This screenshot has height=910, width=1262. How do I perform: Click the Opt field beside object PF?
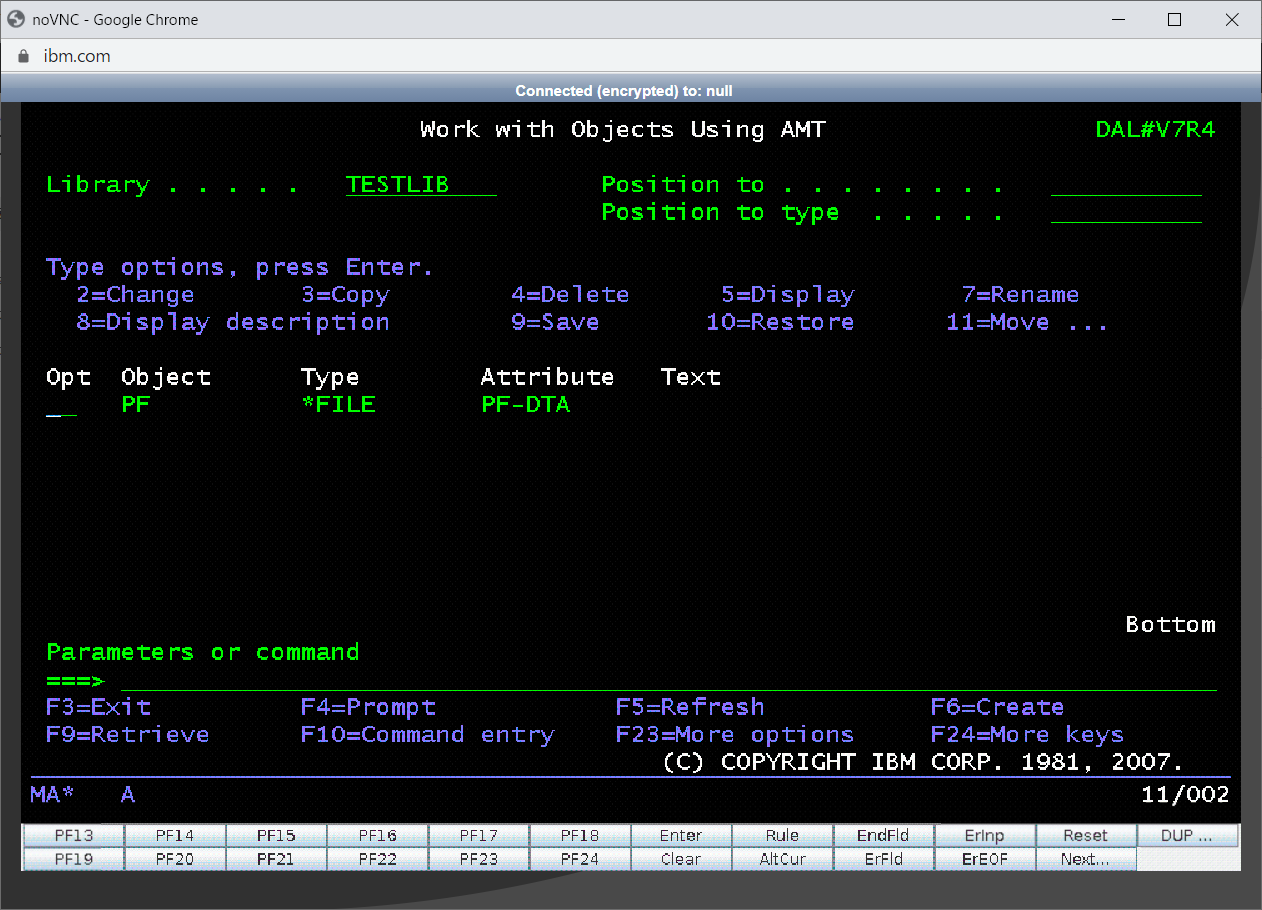[61, 405]
